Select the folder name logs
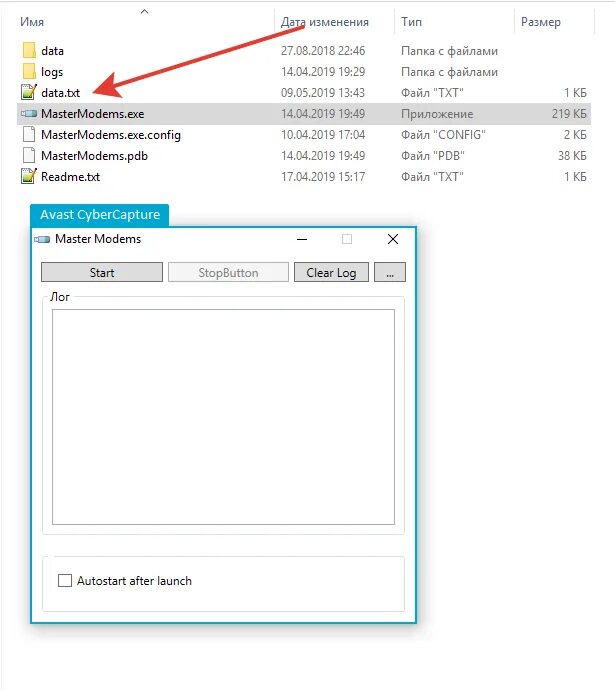Image resolution: width=615 pixels, height=691 pixels. 52,72
